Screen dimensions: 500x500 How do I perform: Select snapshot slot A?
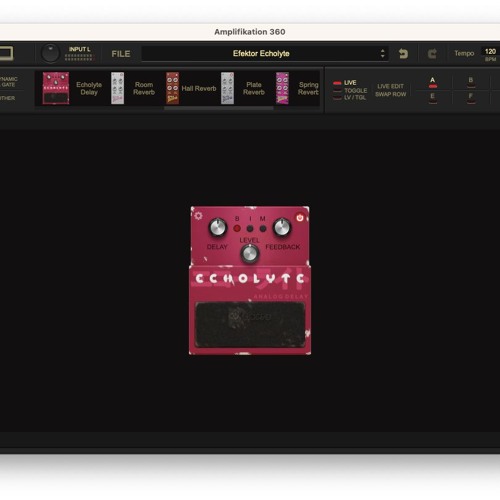point(433,82)
